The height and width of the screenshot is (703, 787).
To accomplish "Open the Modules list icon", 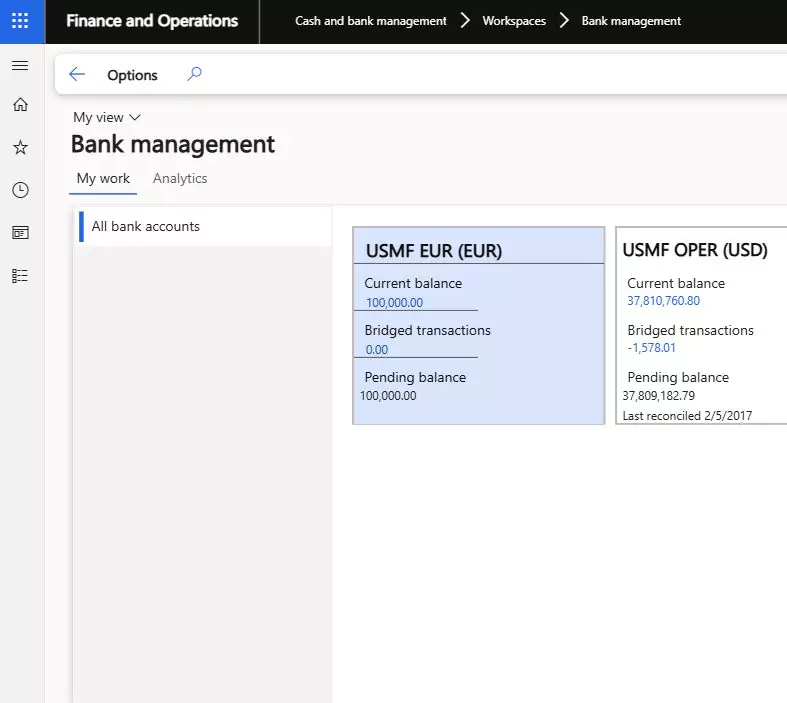I will (20, 276).
